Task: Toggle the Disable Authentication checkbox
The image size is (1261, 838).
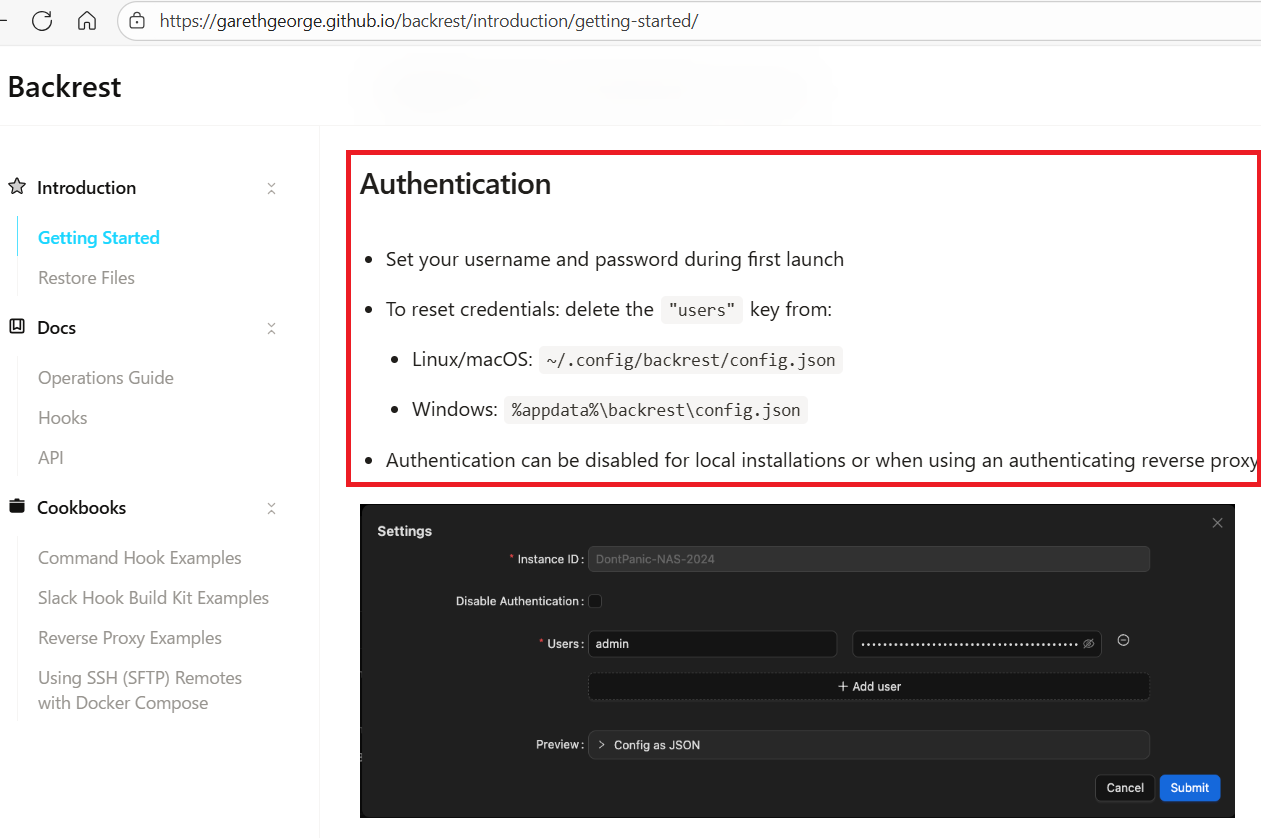Action: 595,601
